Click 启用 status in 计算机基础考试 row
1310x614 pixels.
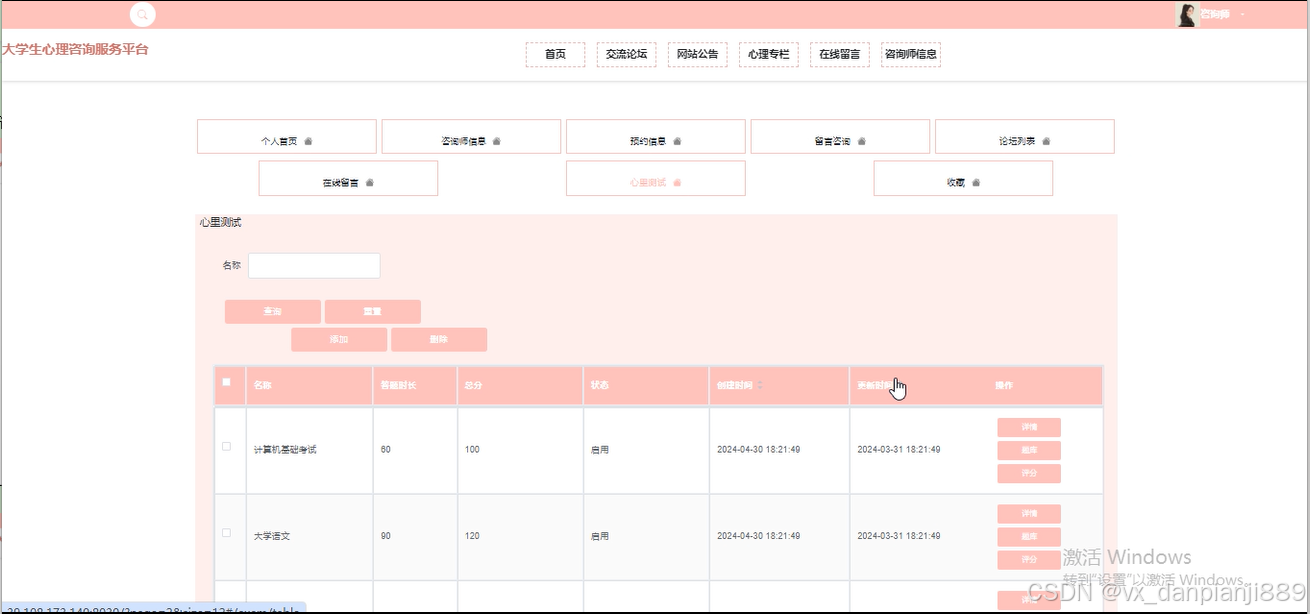coord(600,450)
